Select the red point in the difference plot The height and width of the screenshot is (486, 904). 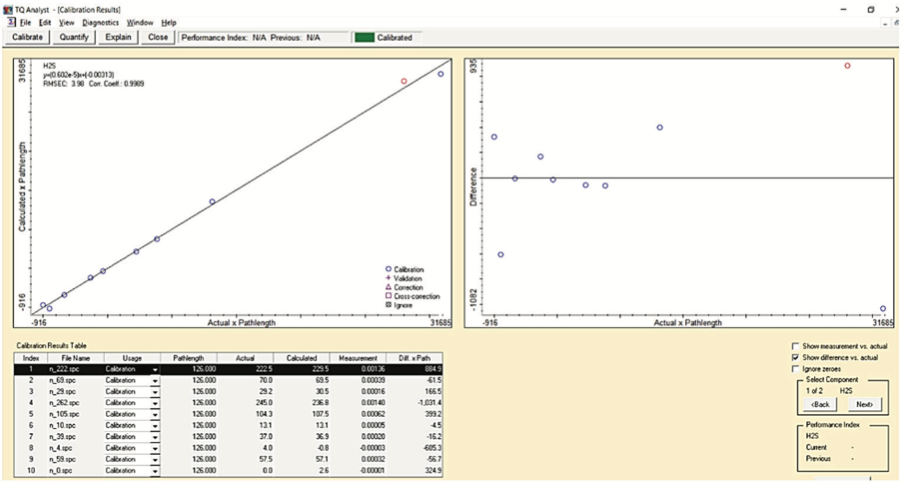tap(848, 66)
